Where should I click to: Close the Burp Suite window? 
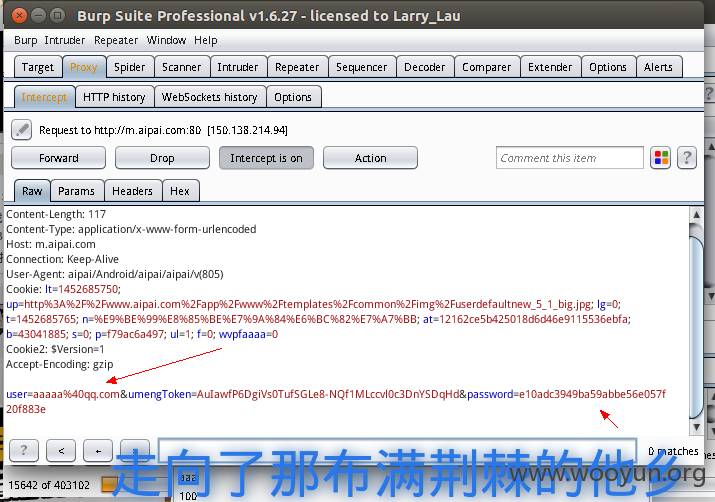(19, 16)
